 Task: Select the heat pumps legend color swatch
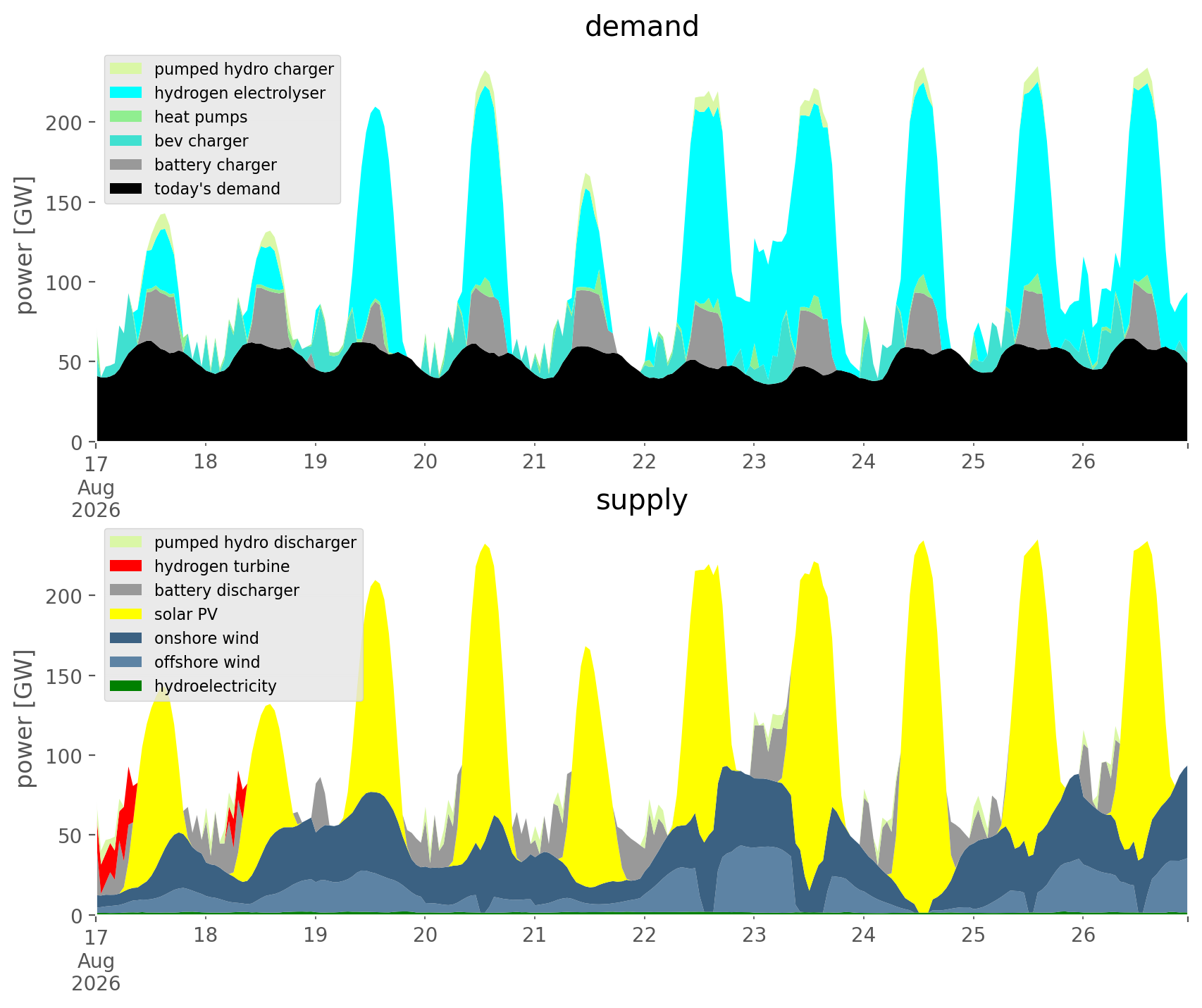coord(128,117)
